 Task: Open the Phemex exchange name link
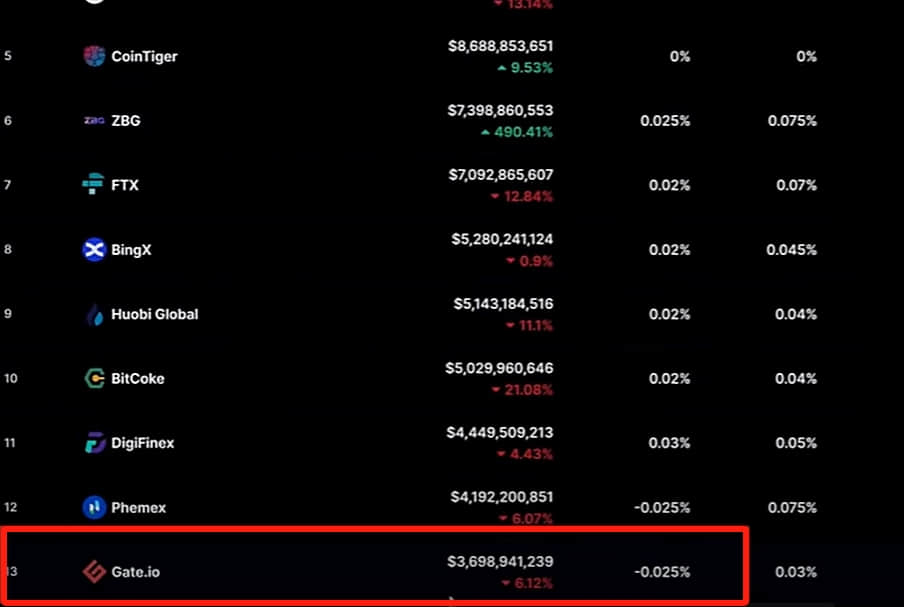pyautogui.click(x=138, y=507)
